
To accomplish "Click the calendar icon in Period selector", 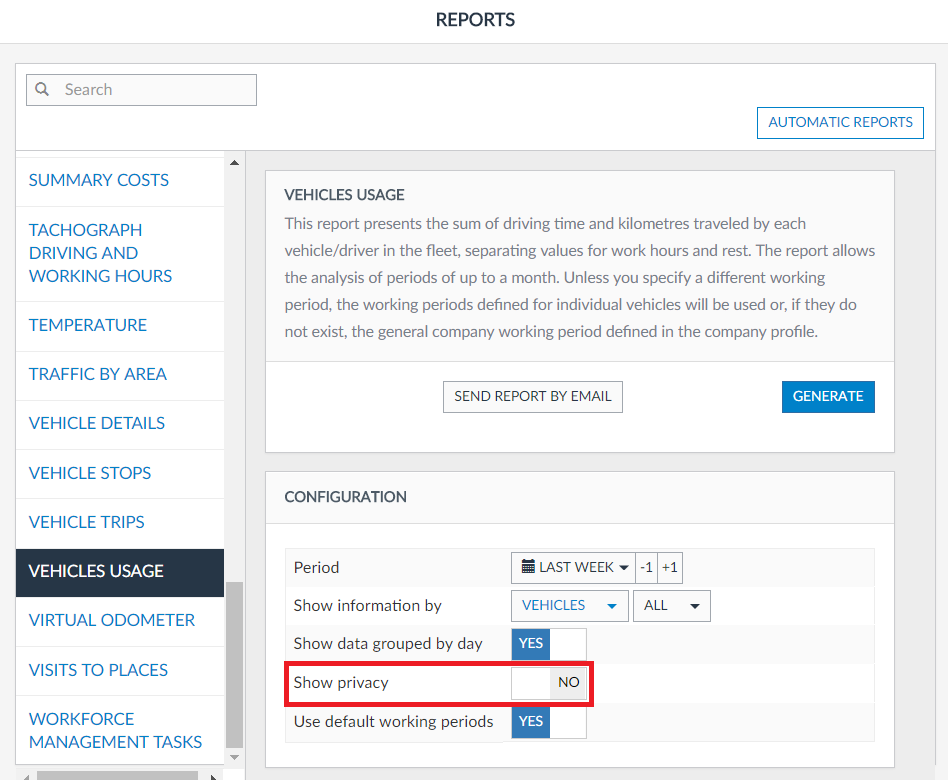I will point(528,567).
